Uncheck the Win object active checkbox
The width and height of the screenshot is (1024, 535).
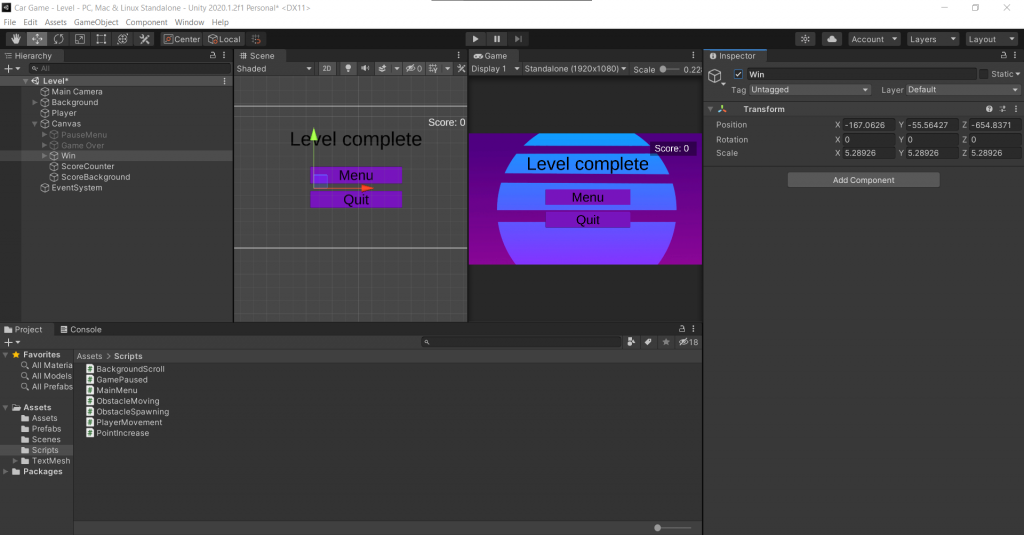[x=738, y=75]
